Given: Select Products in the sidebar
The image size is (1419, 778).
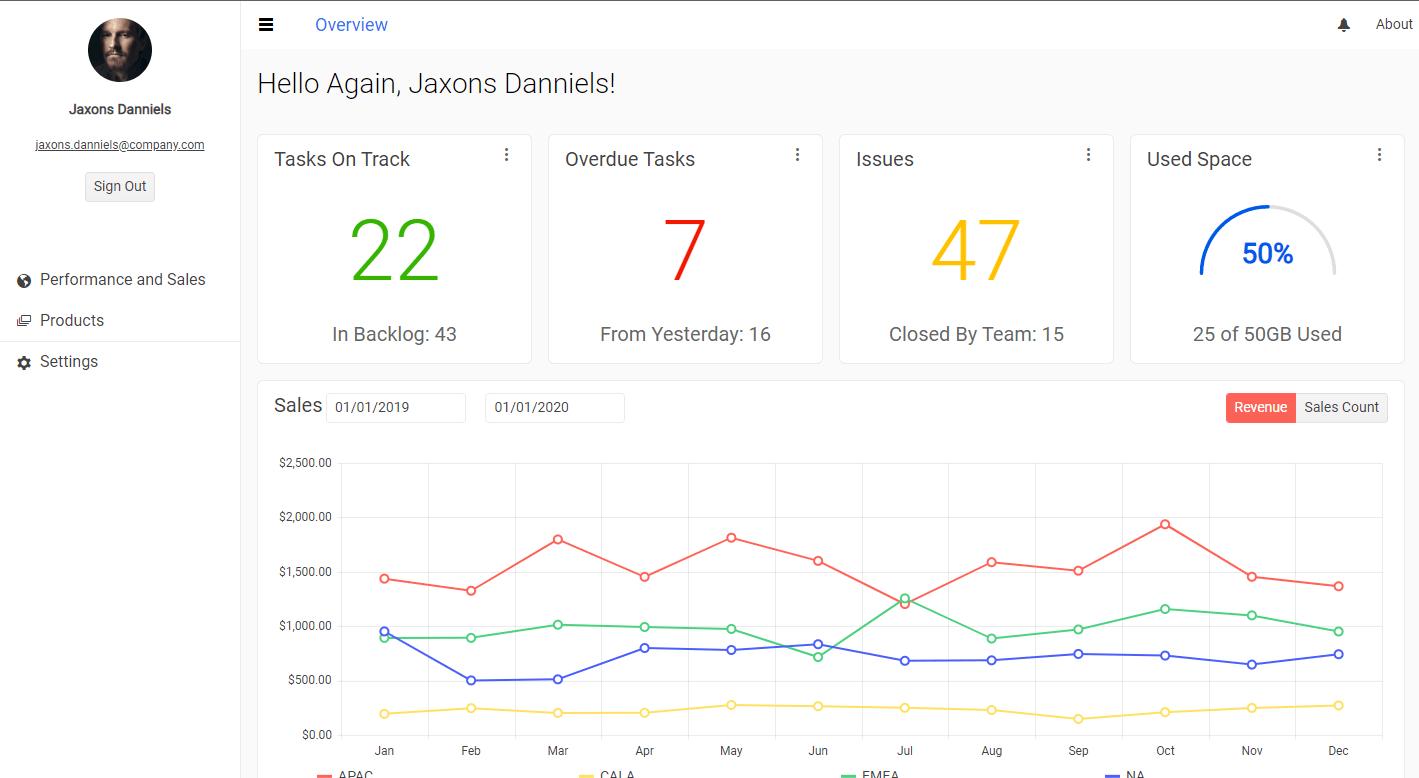Looking at the screenshot, I should coord(72,321).
